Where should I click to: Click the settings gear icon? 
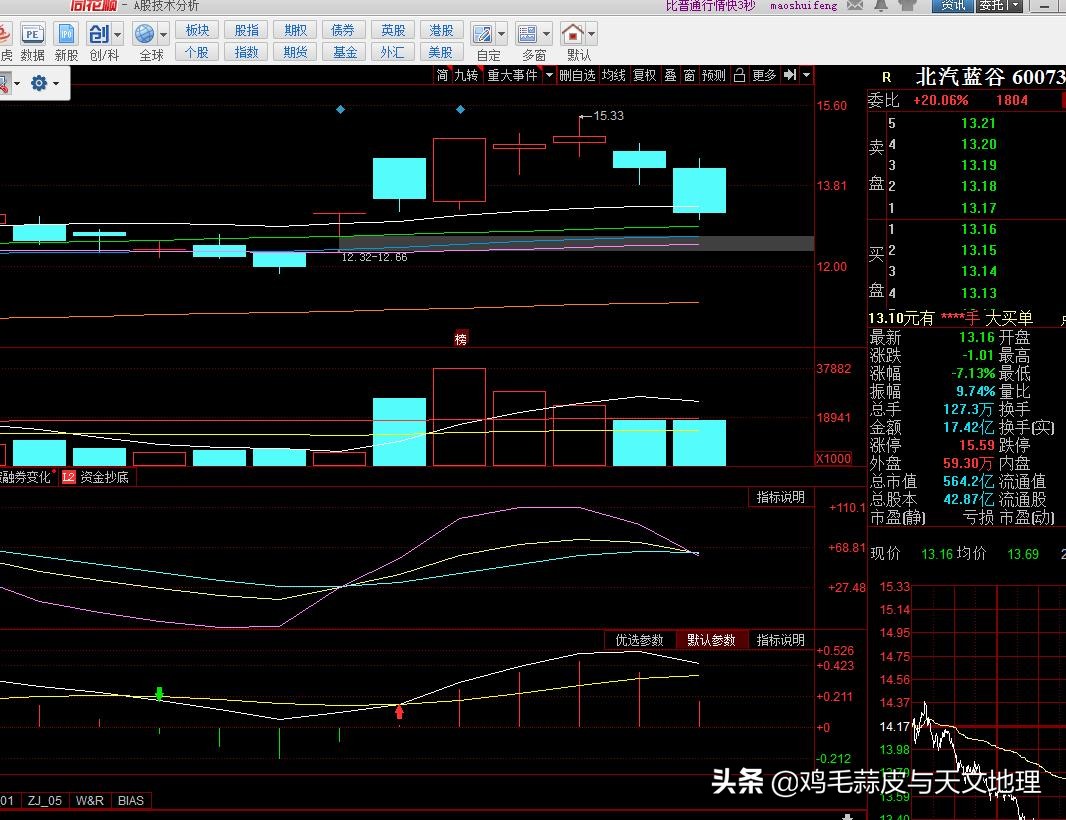[x=39, y=83]
